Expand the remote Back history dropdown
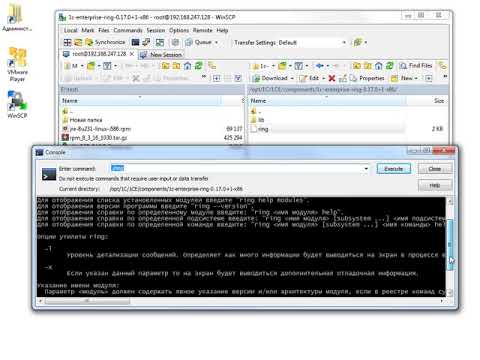480x360 pixels. point(328,66)
